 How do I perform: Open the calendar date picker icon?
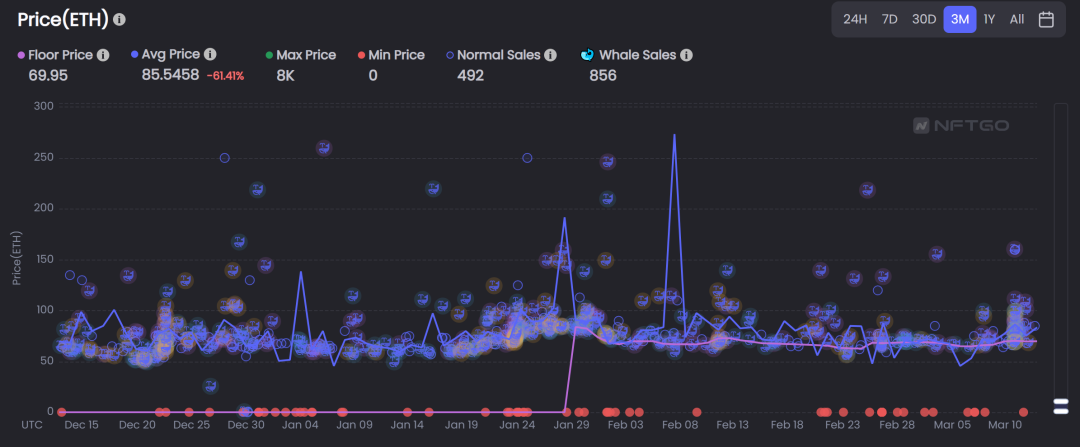point(1046,19)
